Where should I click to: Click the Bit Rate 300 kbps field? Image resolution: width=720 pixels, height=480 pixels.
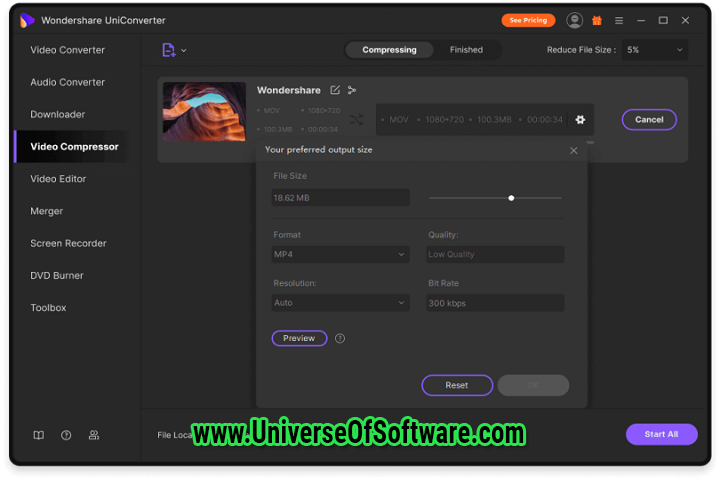pos(495,303)
